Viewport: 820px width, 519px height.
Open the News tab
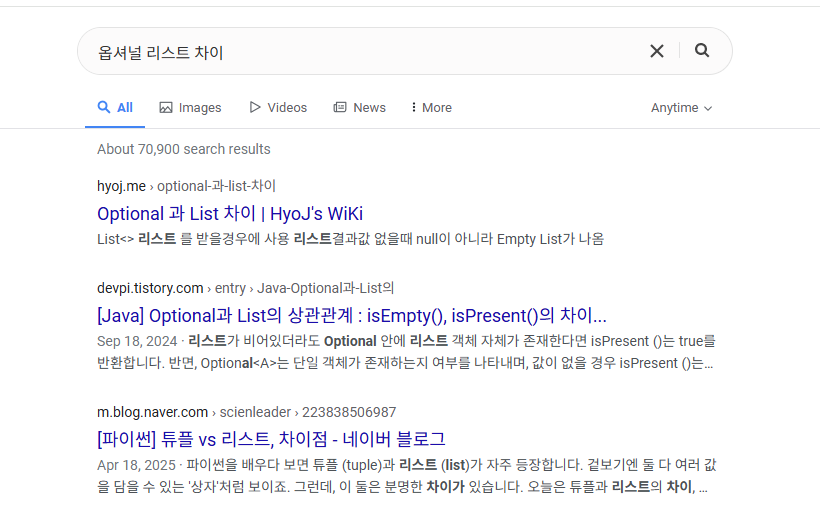click(x=360, y=107)
